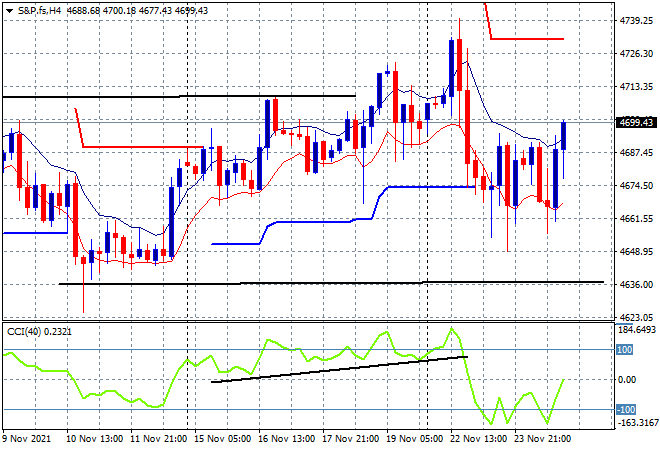Click the 11 Nov 21:00 time label
Viewport: 660px width, 450px height.
[x=159, y=439]
